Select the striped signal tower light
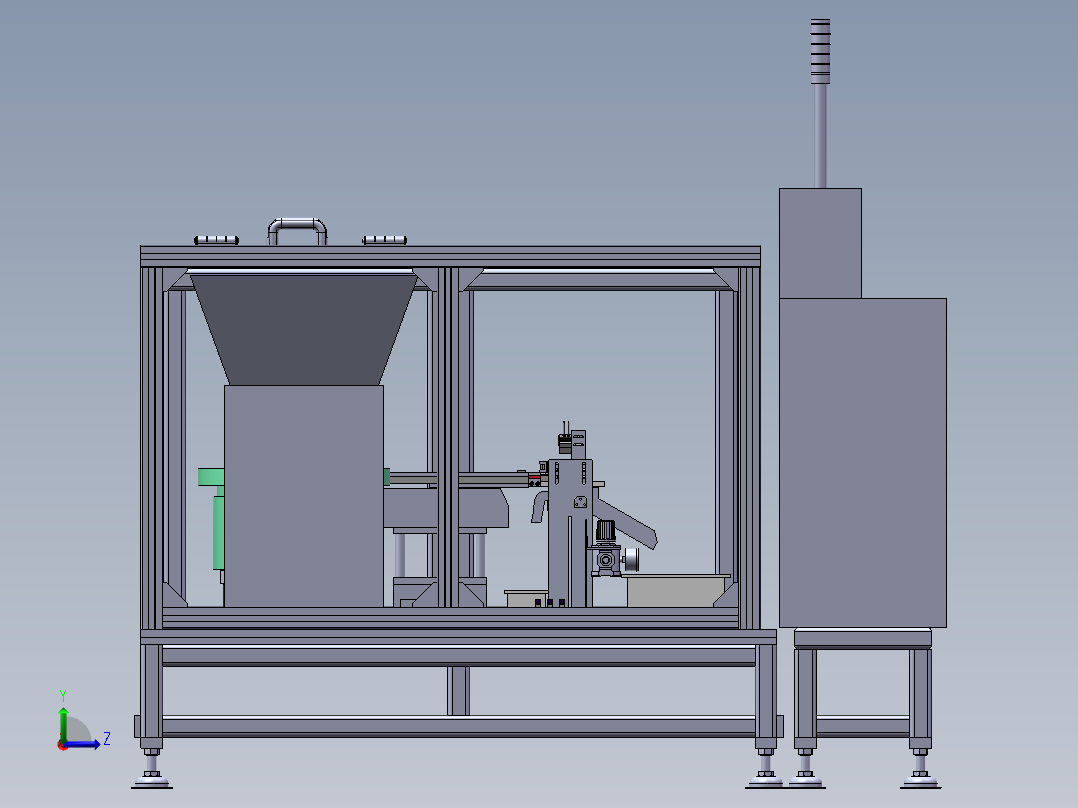 click(x=820, y=52)
